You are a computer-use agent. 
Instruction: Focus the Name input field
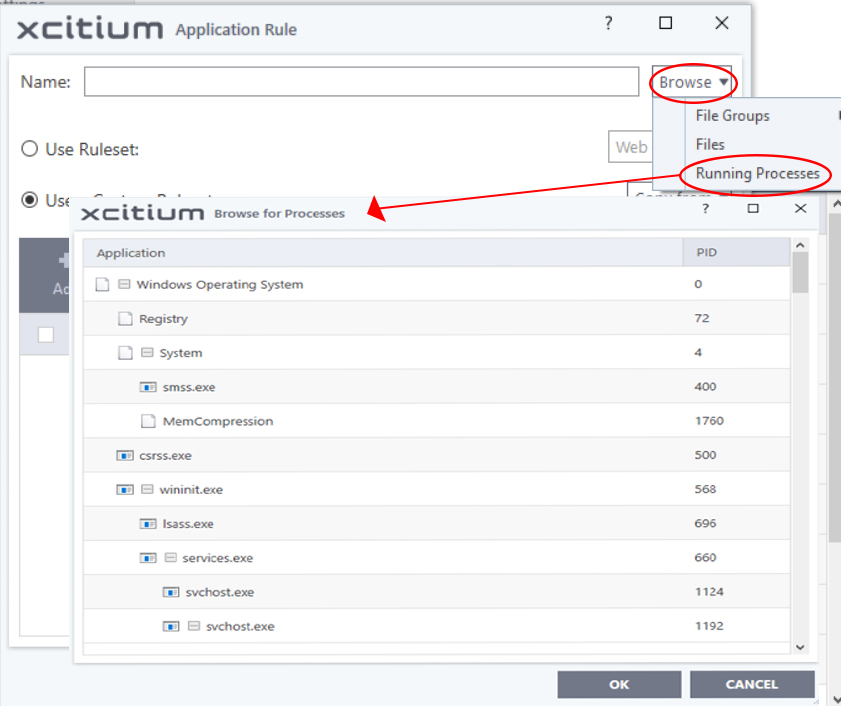click(x=362, y=82)
